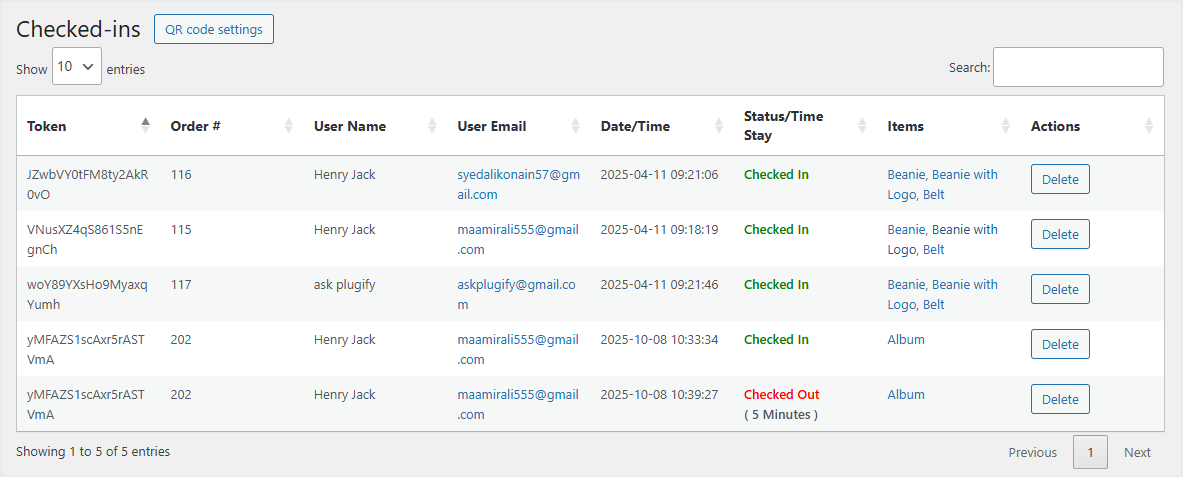This screenshot has height=477, width=1183.
Task: Sort entries by Date/Time arrows
Action: click(719, 126)
